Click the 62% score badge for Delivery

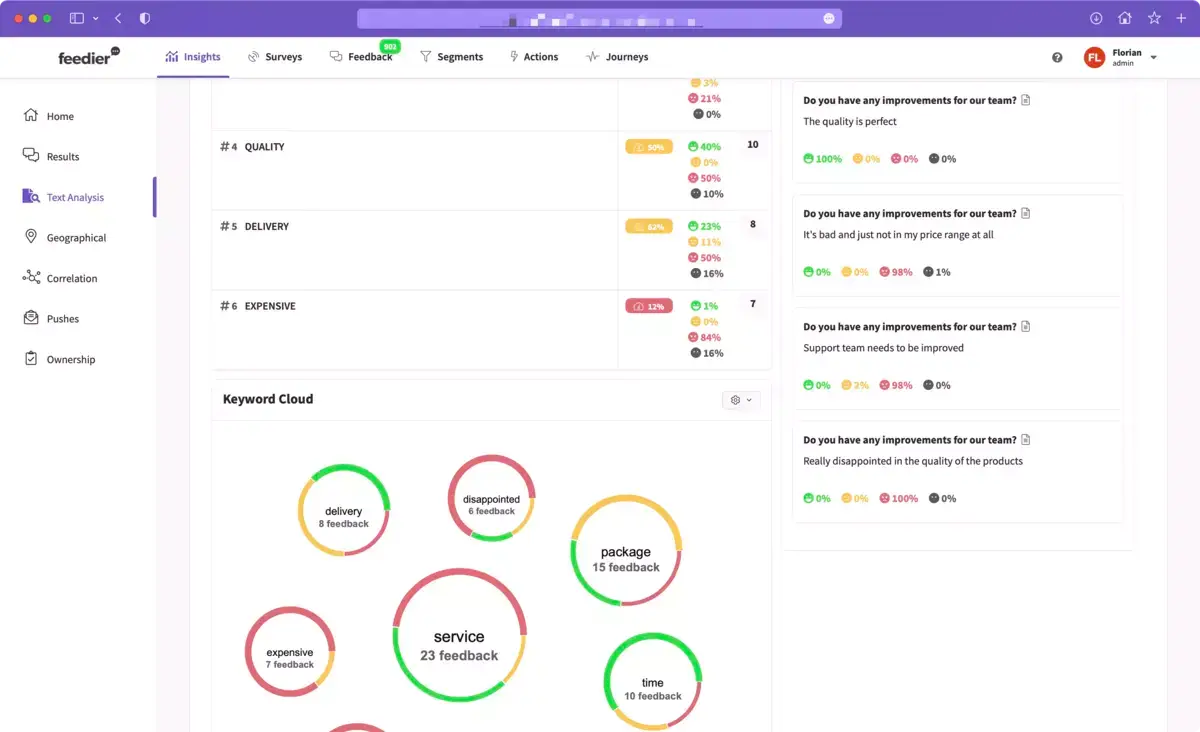coord(649,227)
